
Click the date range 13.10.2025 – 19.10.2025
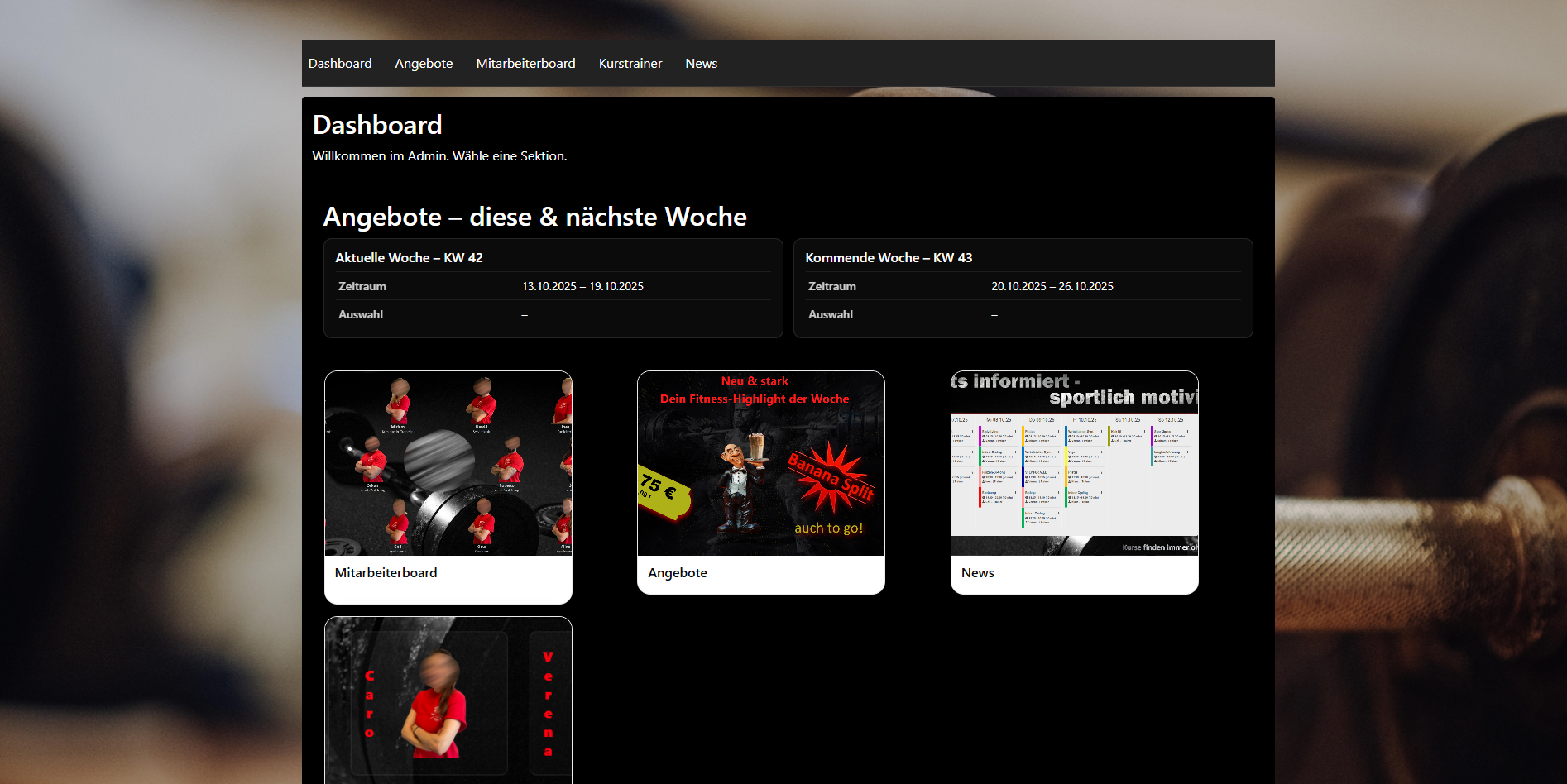pos(582,287)
